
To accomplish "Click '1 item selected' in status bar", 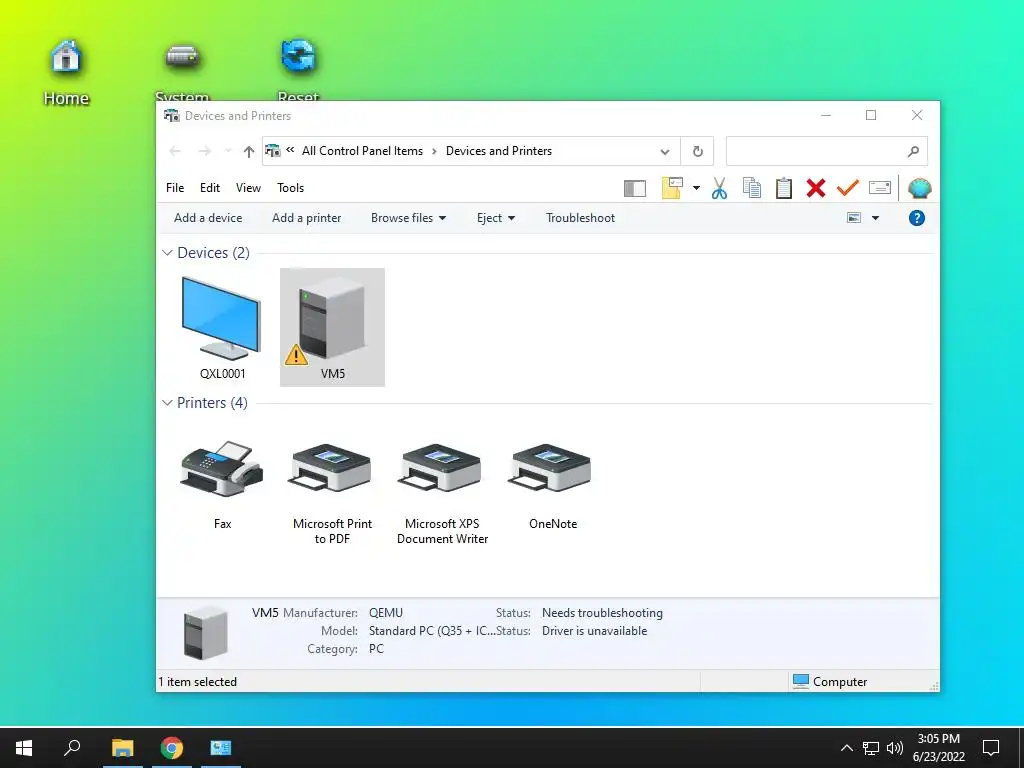I will click(x=197, y=682).
